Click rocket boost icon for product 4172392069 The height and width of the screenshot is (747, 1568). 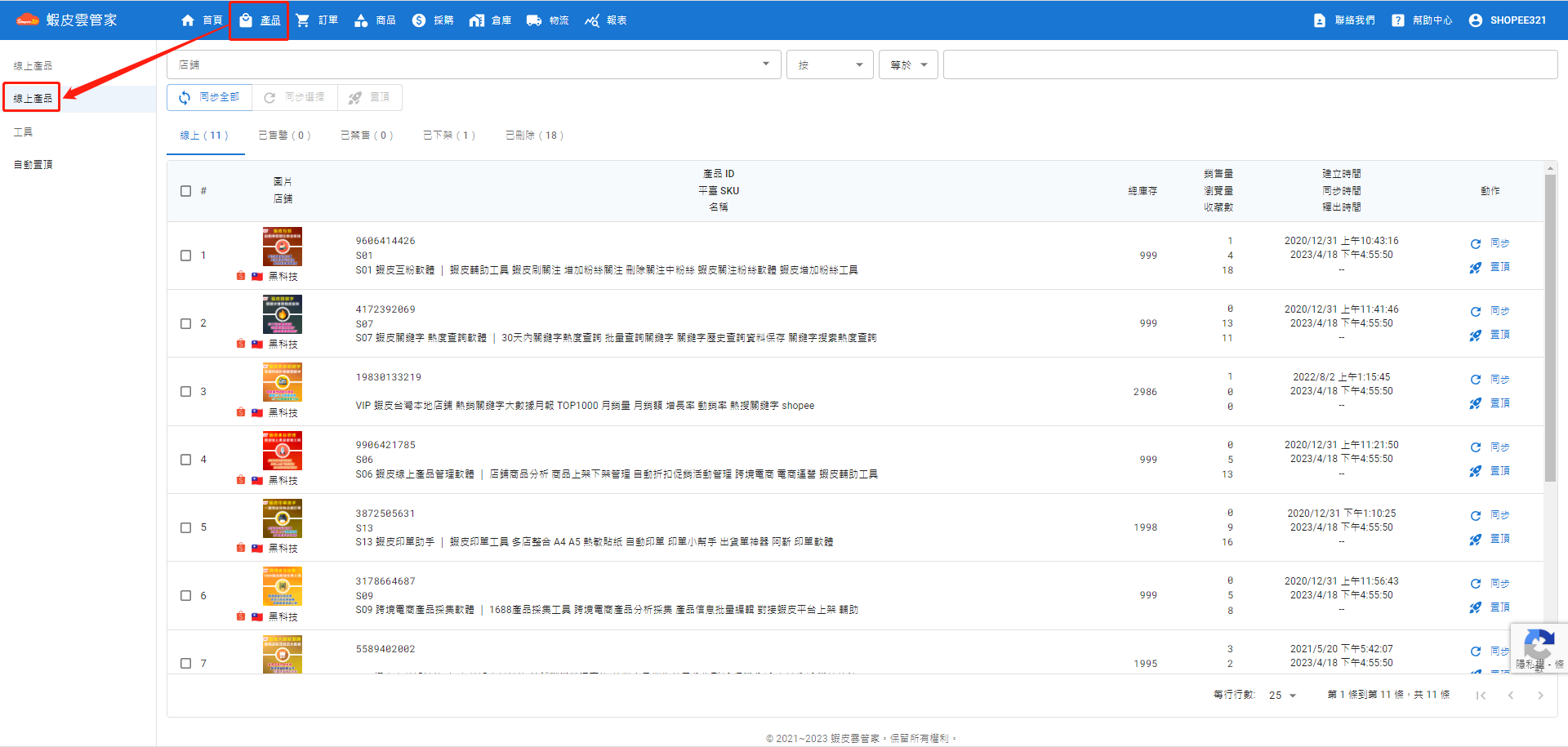1476,336
